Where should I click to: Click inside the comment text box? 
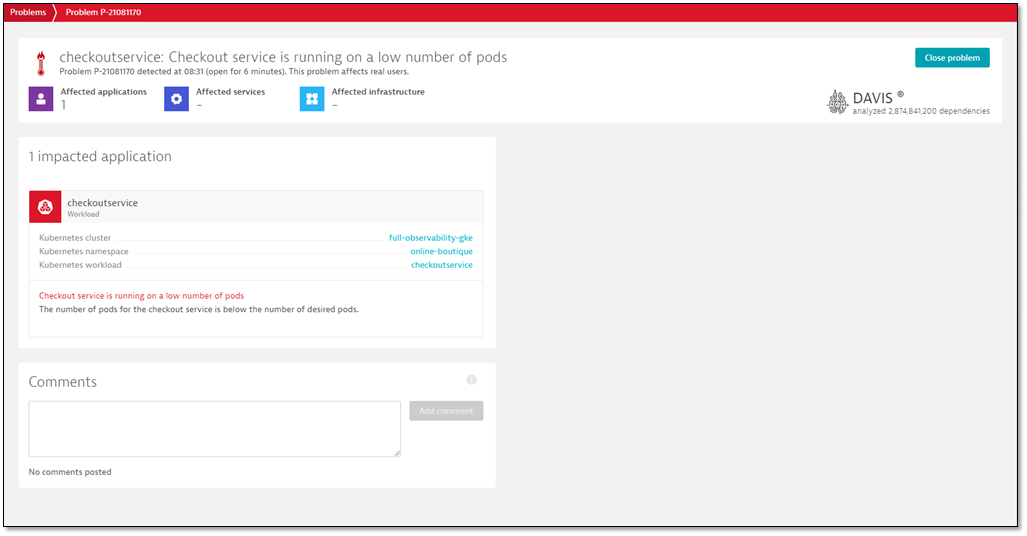pos(214,429)
